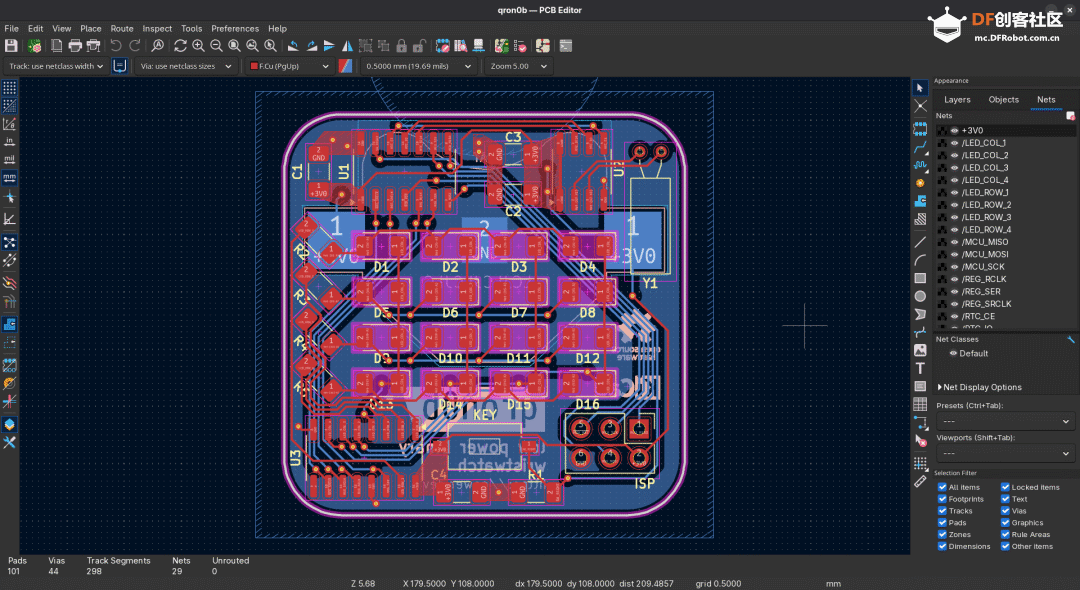Select the Add Text tool
1080x590 pixels.
coord(920,369)
